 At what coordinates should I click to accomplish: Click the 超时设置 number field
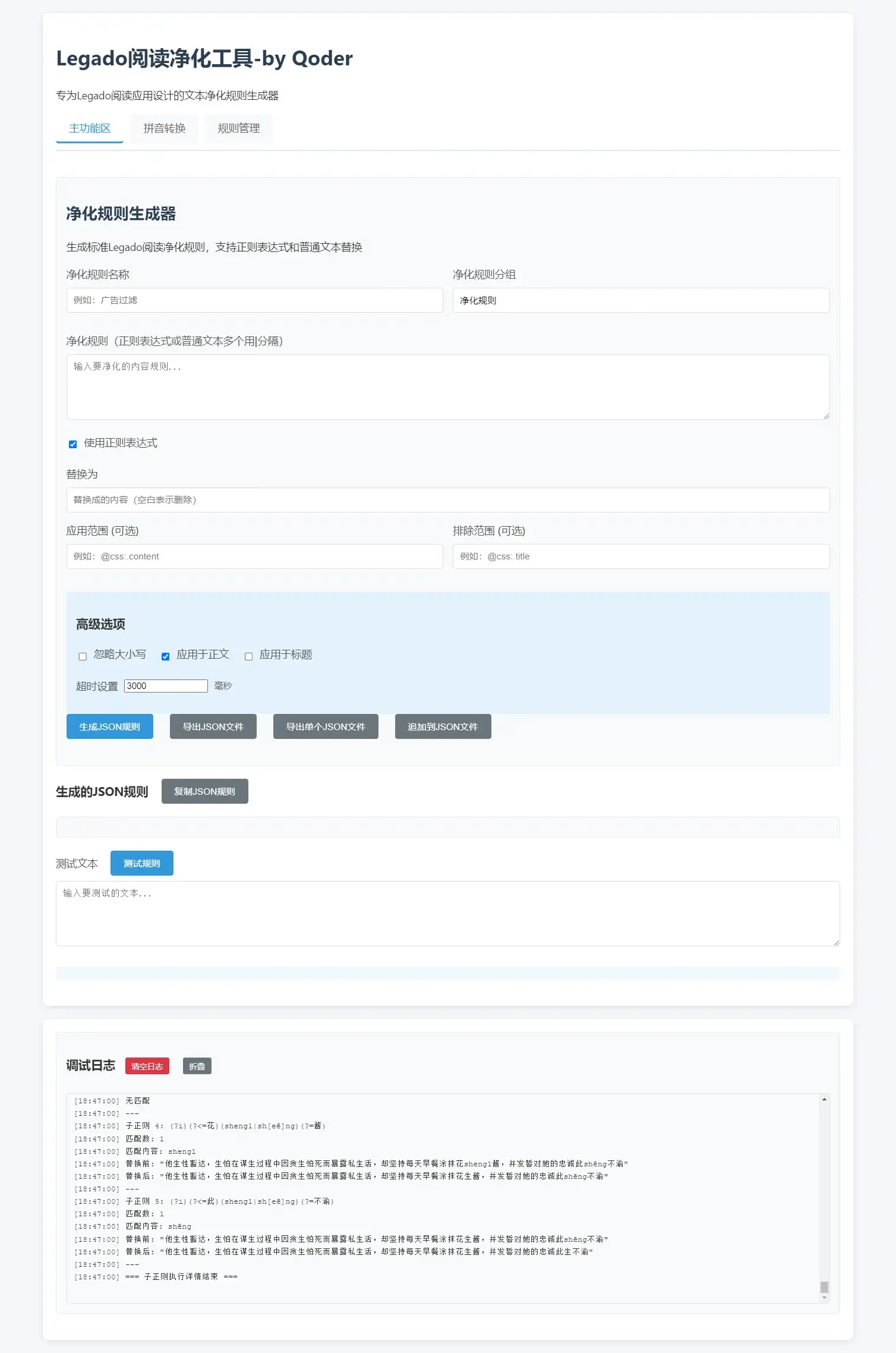[x=166, y=686]
